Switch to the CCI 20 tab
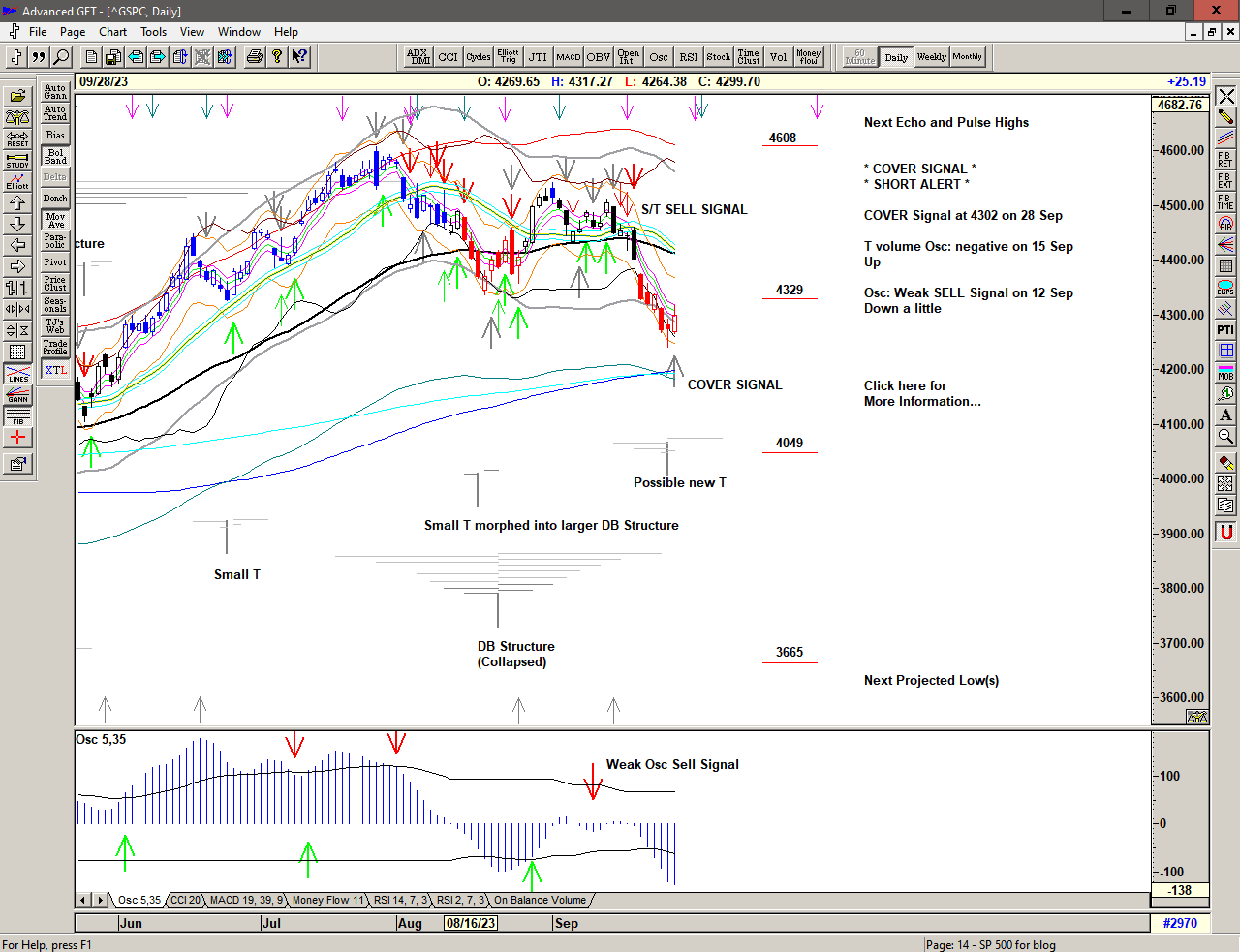Screen dimensions: 1240x952 pyautogui.click(x=185, y=900)
